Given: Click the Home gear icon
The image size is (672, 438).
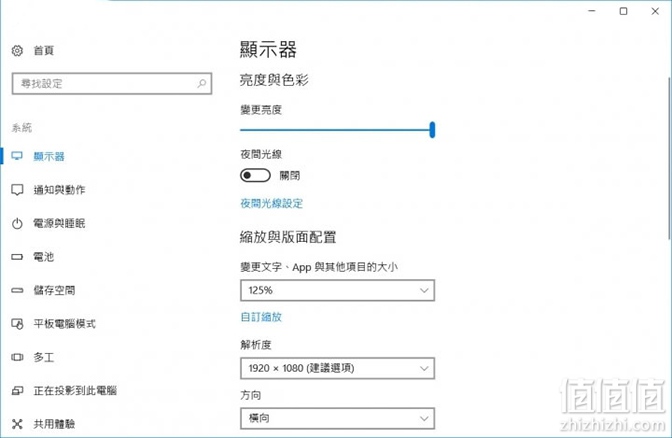Looking at the screenshot, I should [x=17, y=51].
